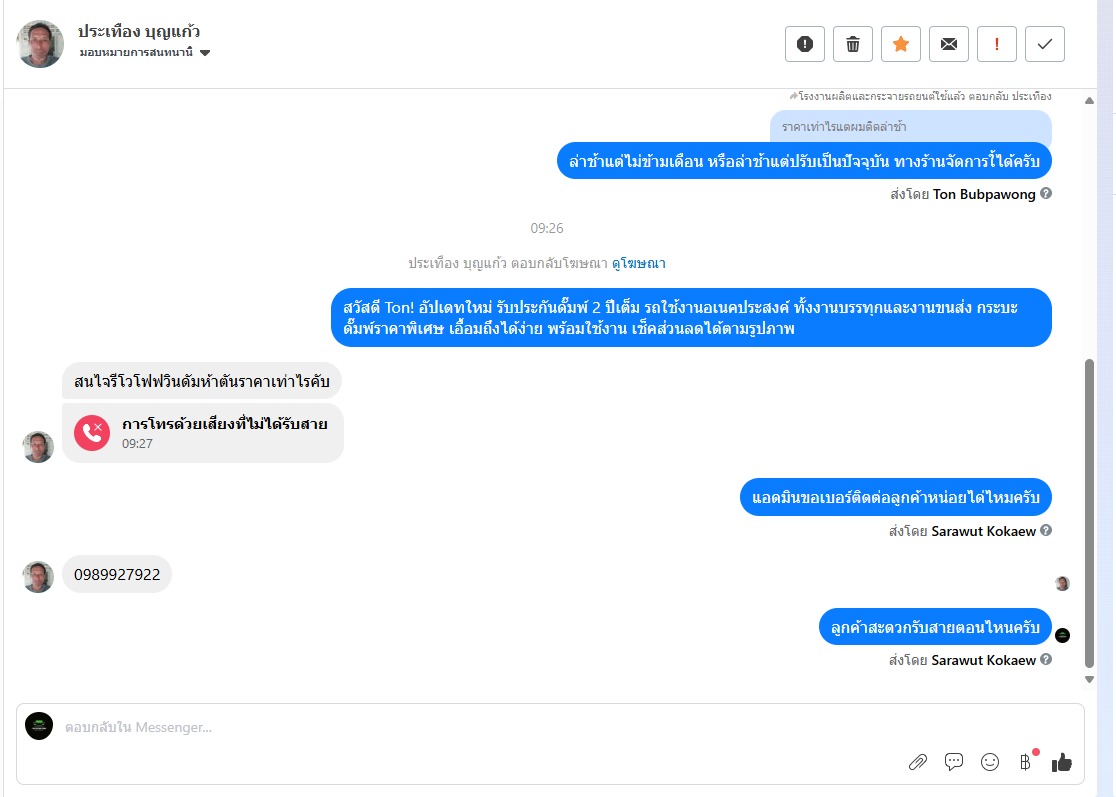The image size is (1116, 797).
Task: Click the trash delete conversation icon
Action: pos(853,44)
